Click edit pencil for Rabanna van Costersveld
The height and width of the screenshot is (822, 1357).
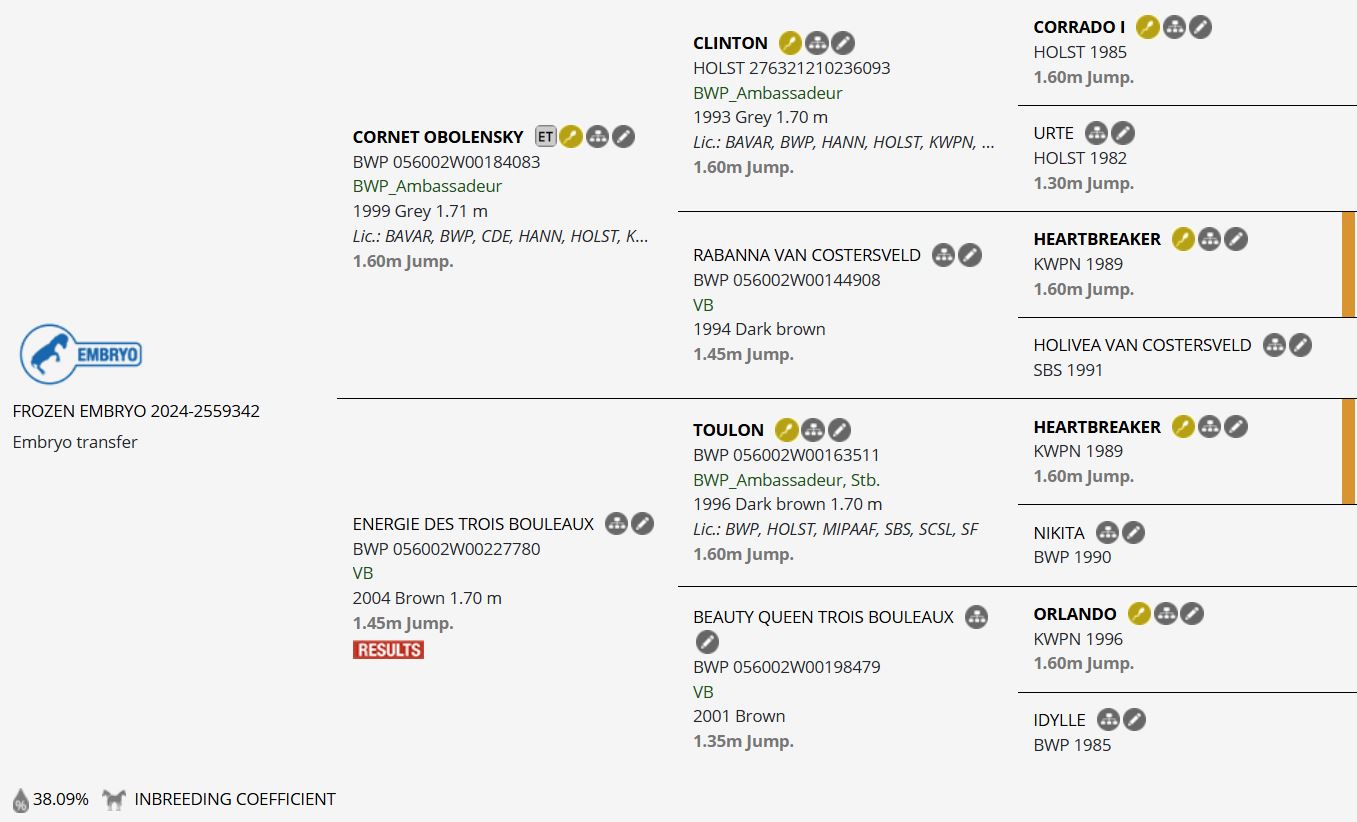[x=970, y=255]
